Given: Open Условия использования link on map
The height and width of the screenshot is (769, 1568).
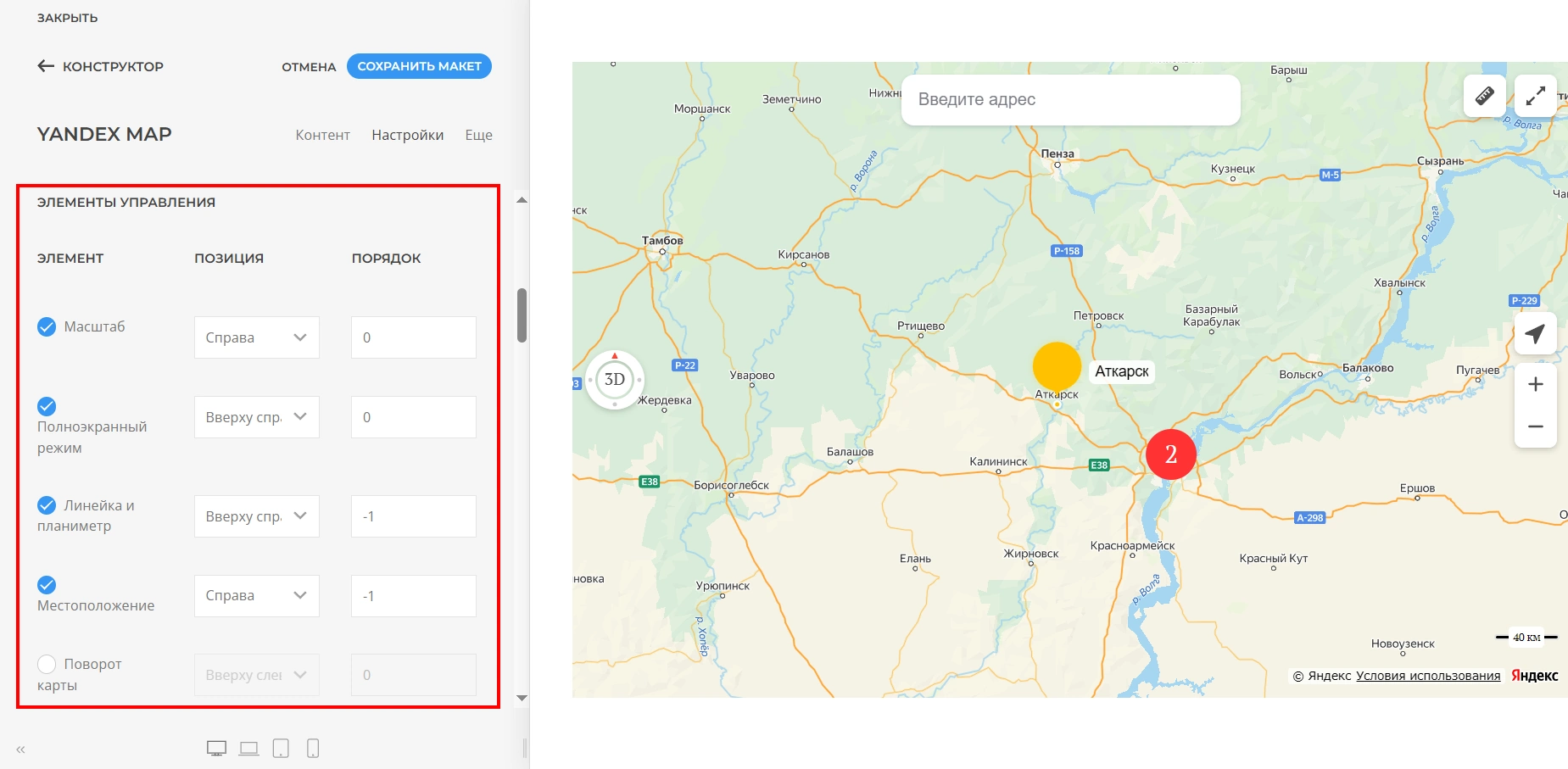Looking at the screenshot, I should (x=1428, y=676).
